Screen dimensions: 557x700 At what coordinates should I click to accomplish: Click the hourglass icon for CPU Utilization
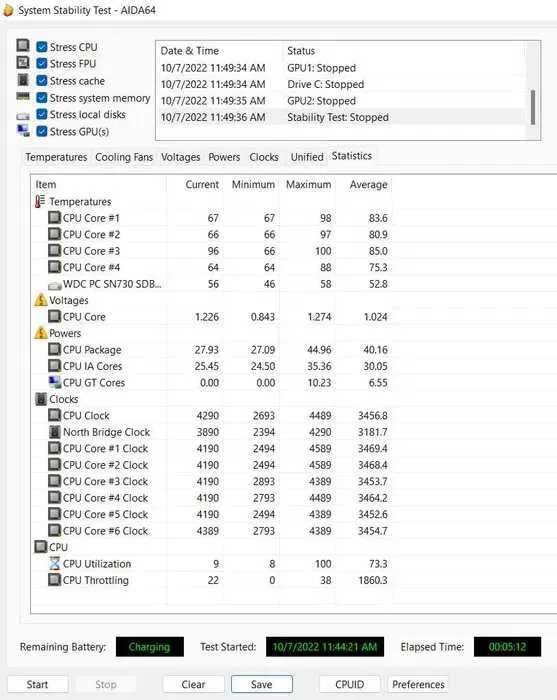[54, 563]
